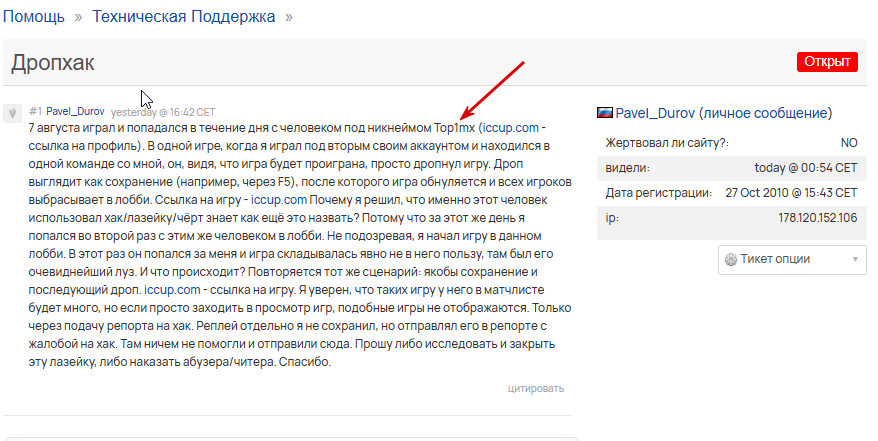Click the gear icon in Тикет опции
This screenshot has height=441, width=878.
coord(730,260)
